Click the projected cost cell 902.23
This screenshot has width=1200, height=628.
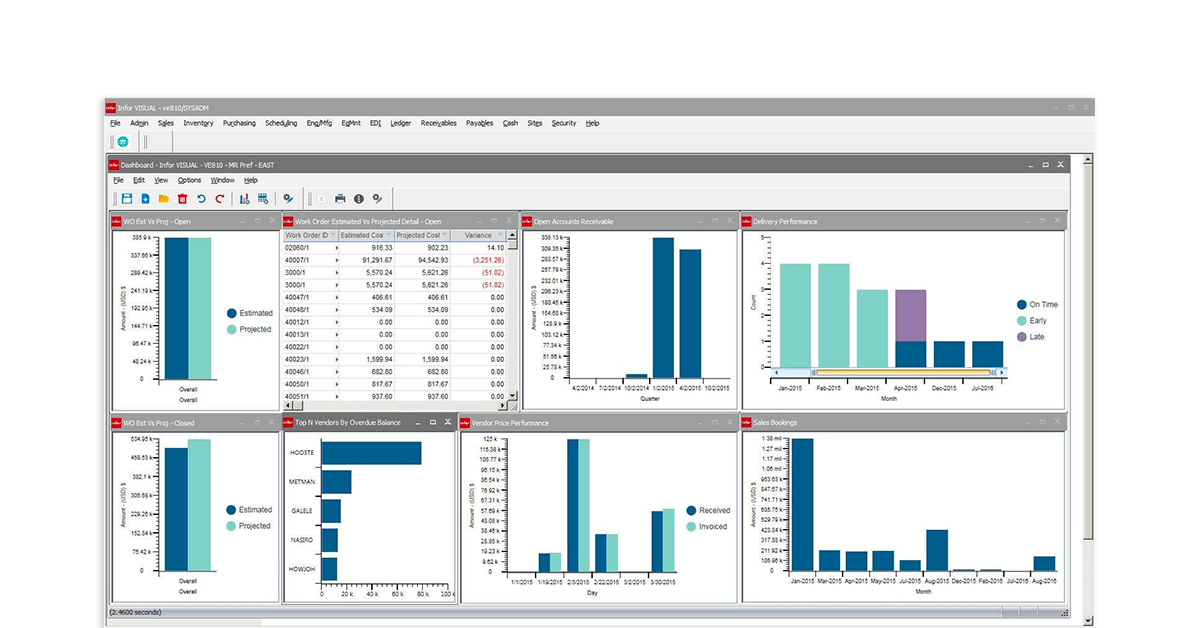(x=423, y=248)
